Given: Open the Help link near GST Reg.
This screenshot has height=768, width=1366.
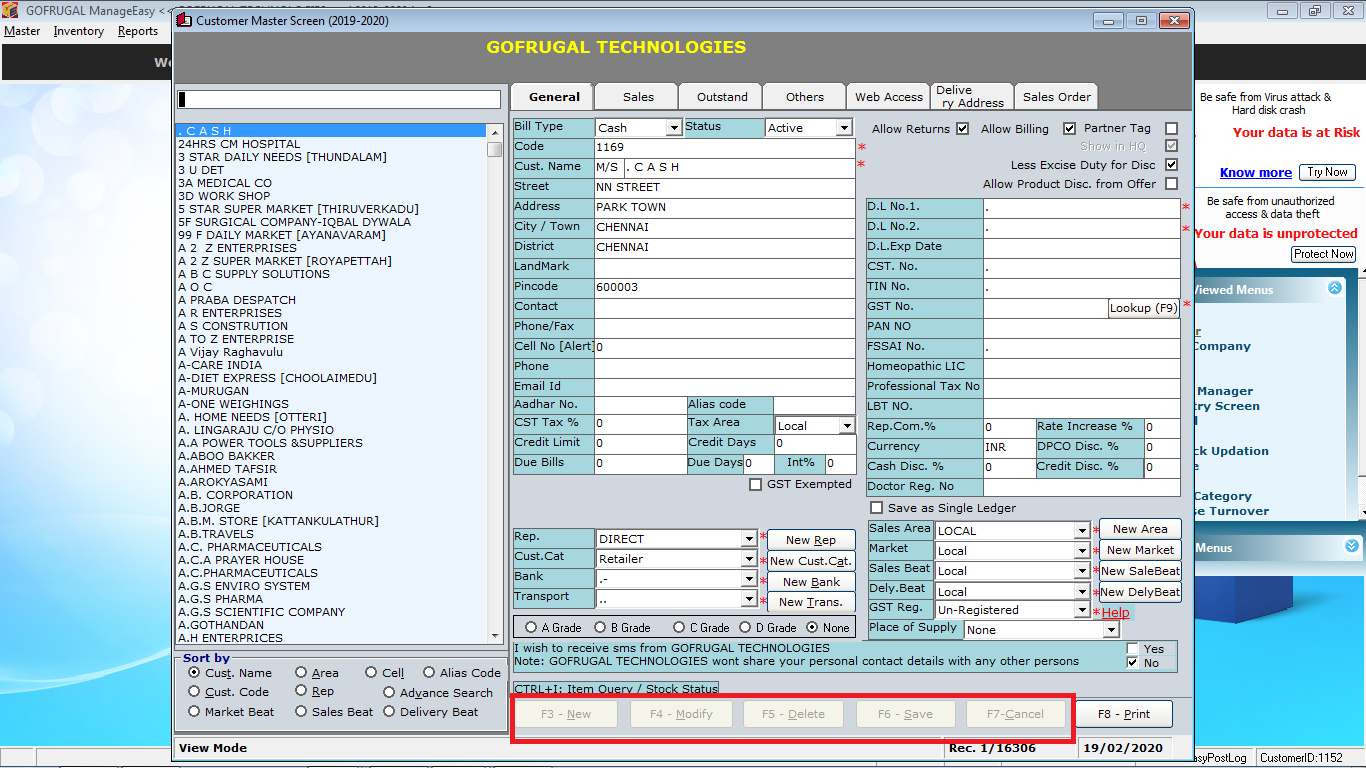Looking at the screenshot, I should (1115, 613).
